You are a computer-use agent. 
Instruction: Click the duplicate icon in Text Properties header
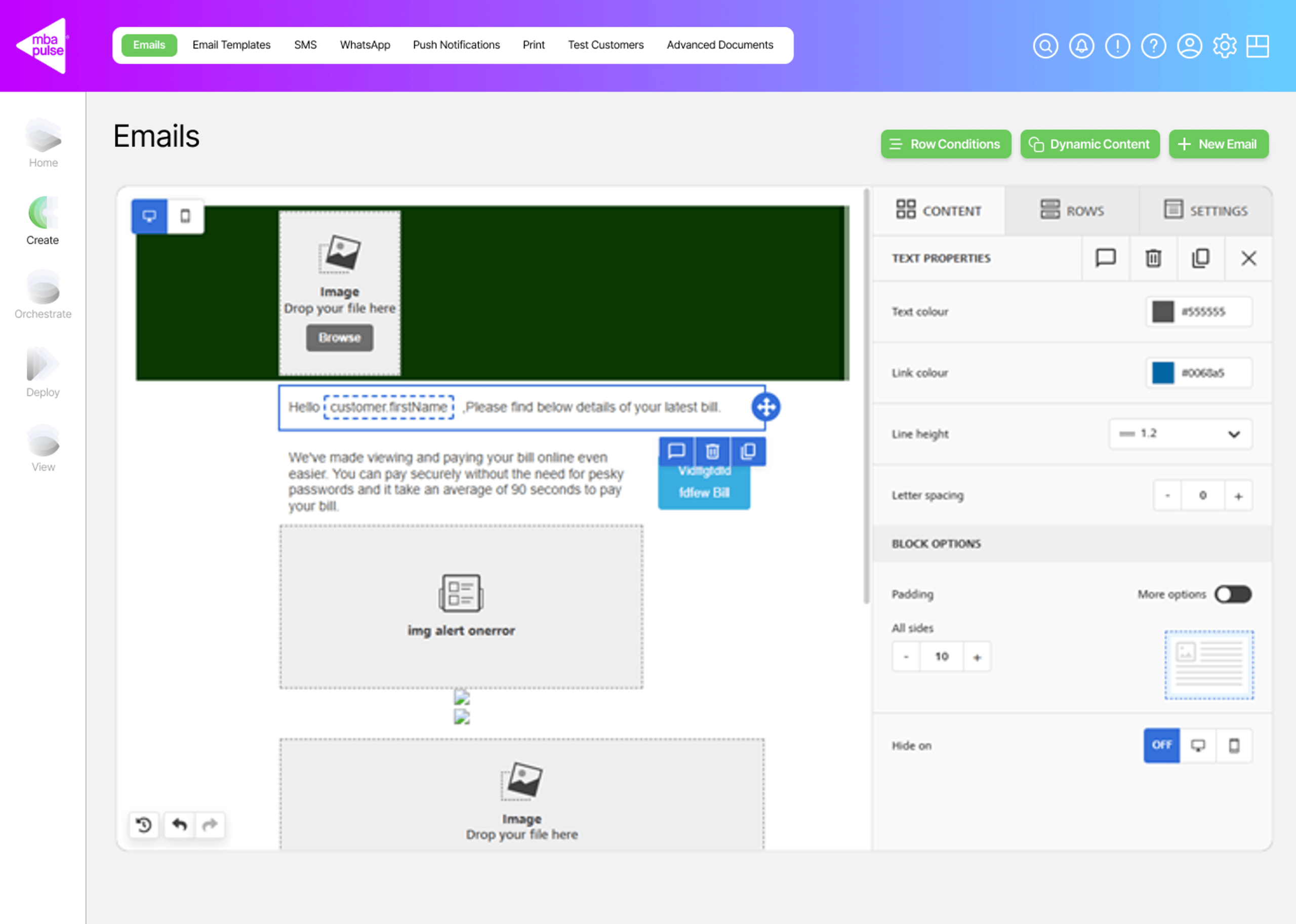pos(1200,258)
